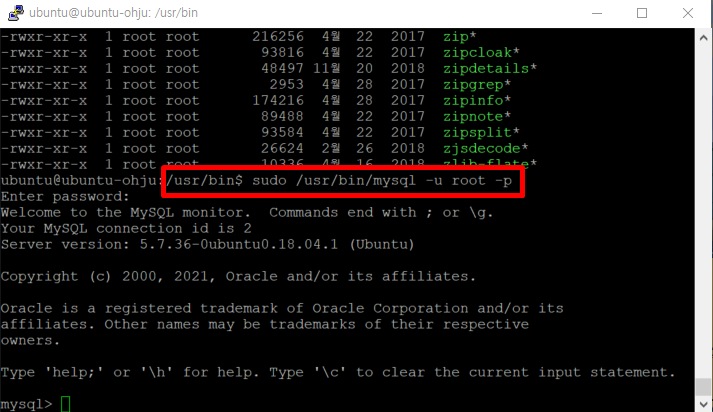
Task: Maximize the PuTTY terminal window
Action: click(x=642, y=13)
